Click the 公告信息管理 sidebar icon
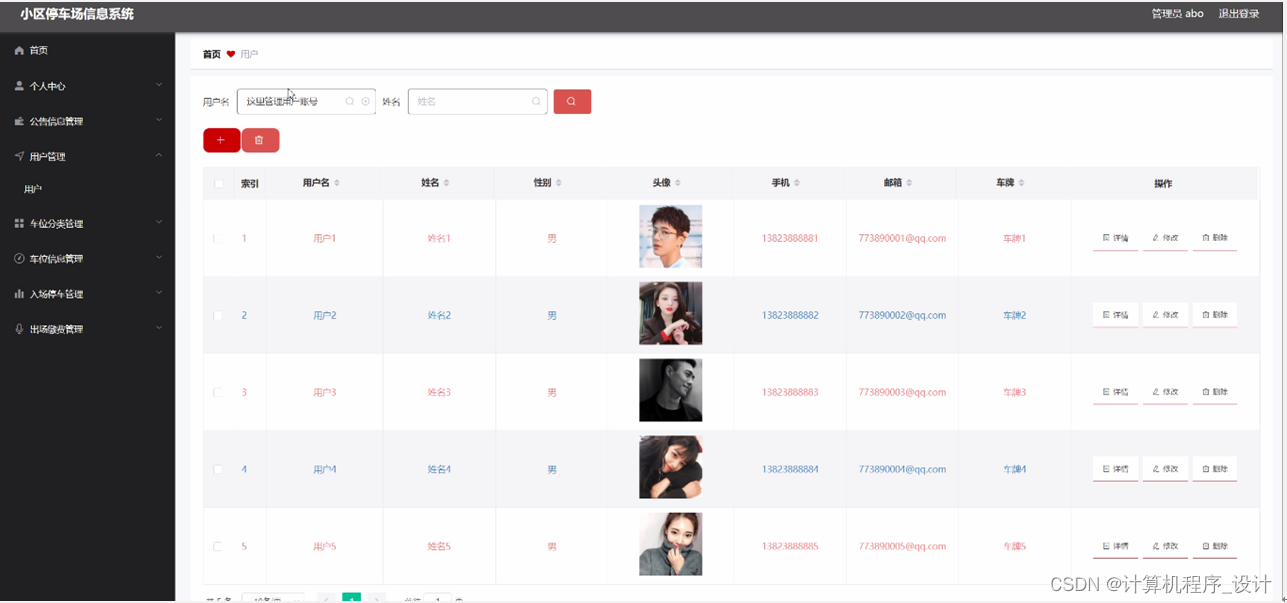 pyautogui.click(x=19, y=121)
